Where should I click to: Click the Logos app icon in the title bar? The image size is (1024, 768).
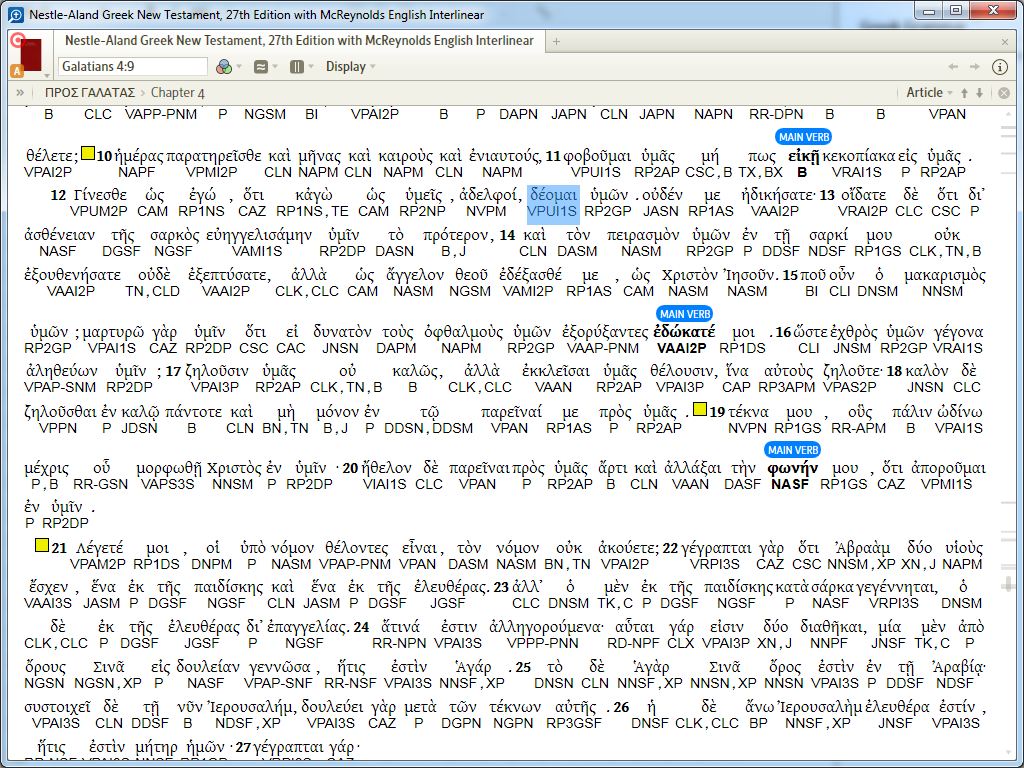pos(16,14)
